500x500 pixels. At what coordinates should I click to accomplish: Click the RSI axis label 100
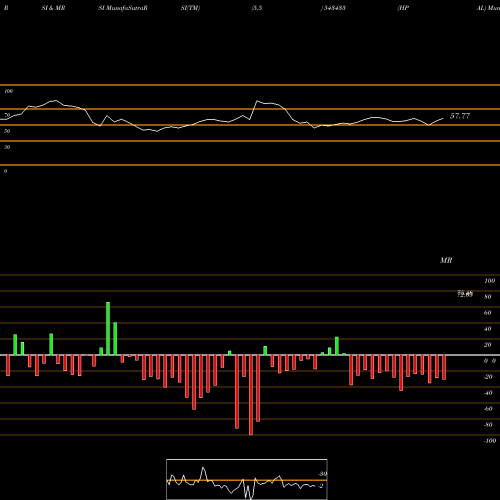pyautogui.click(x=9, y=91)
